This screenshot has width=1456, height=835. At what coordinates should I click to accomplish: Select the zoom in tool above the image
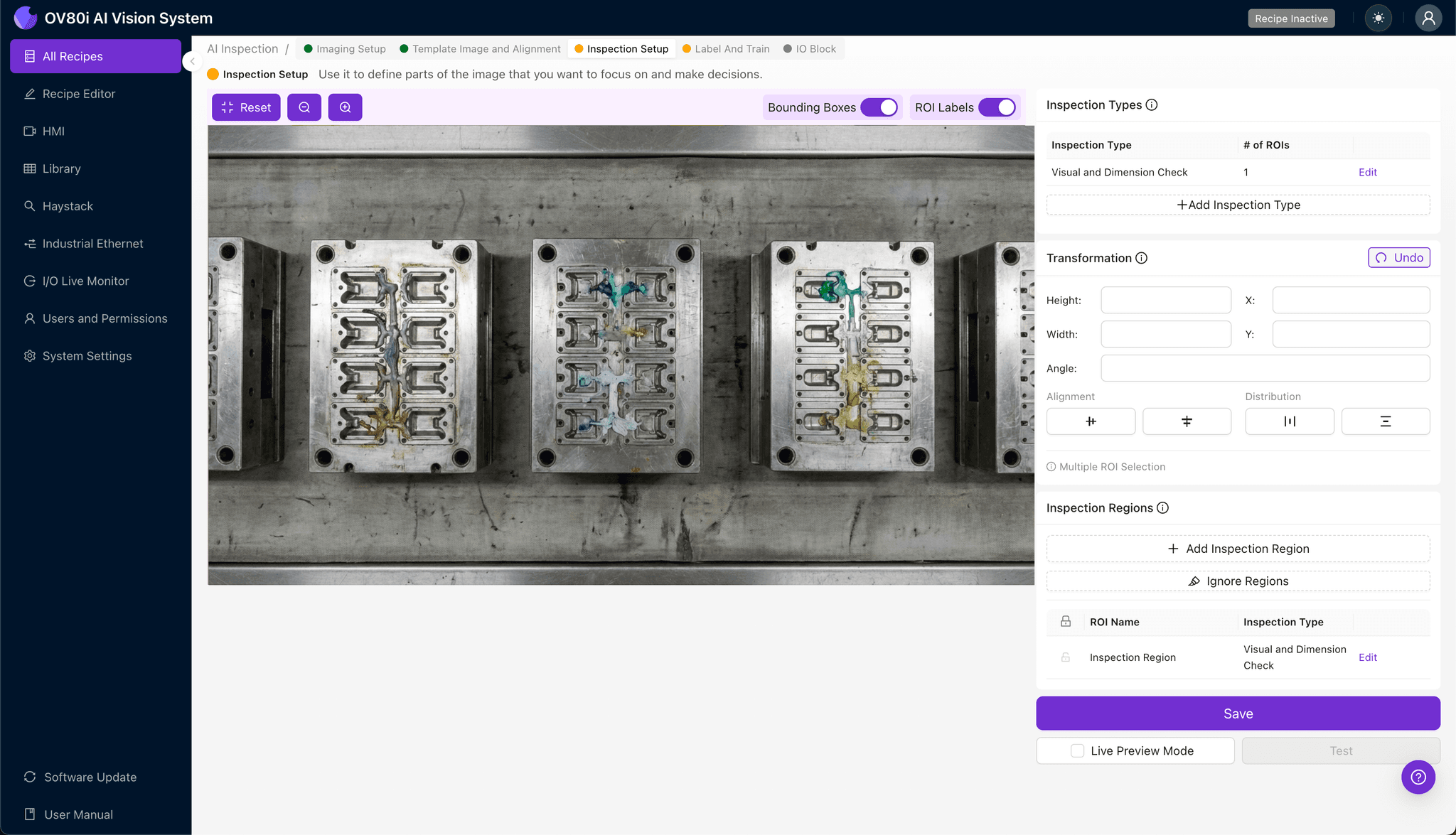[346, 107]
